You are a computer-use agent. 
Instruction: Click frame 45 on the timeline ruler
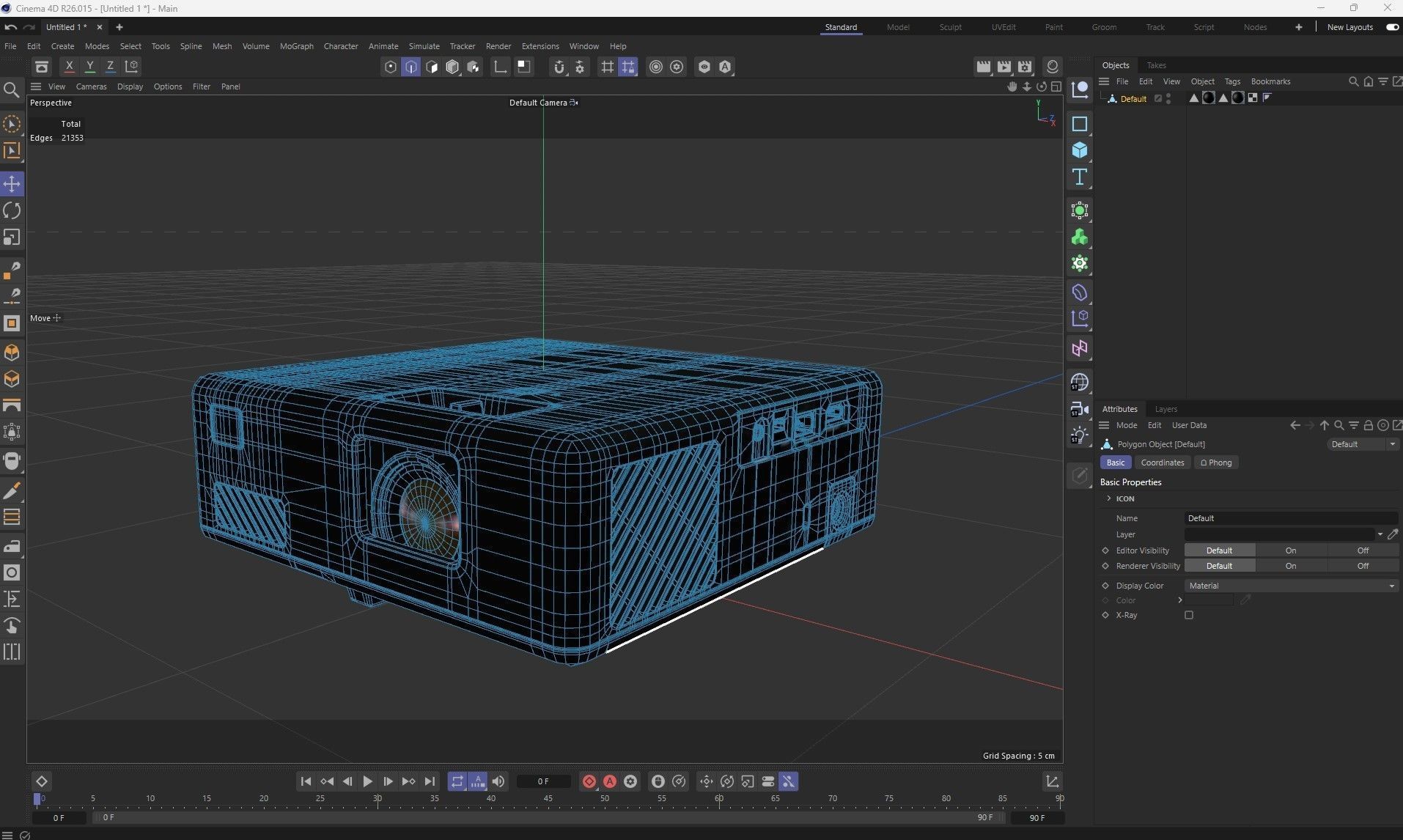pyautogui.click(x=548, y=798)
